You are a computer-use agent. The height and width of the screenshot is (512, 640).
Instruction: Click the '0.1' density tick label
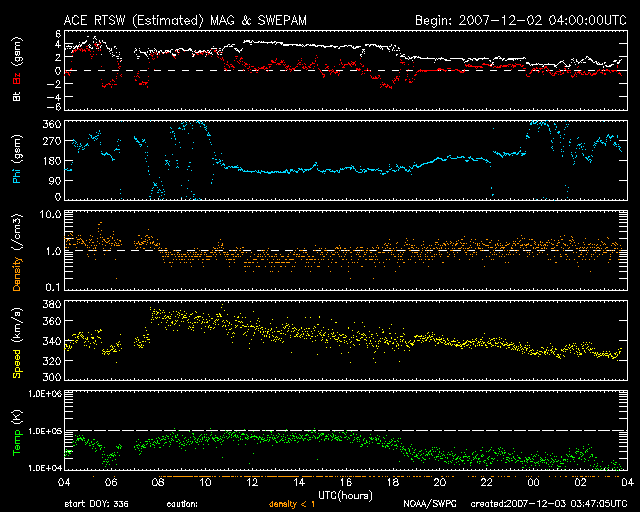tap(53, 287)
